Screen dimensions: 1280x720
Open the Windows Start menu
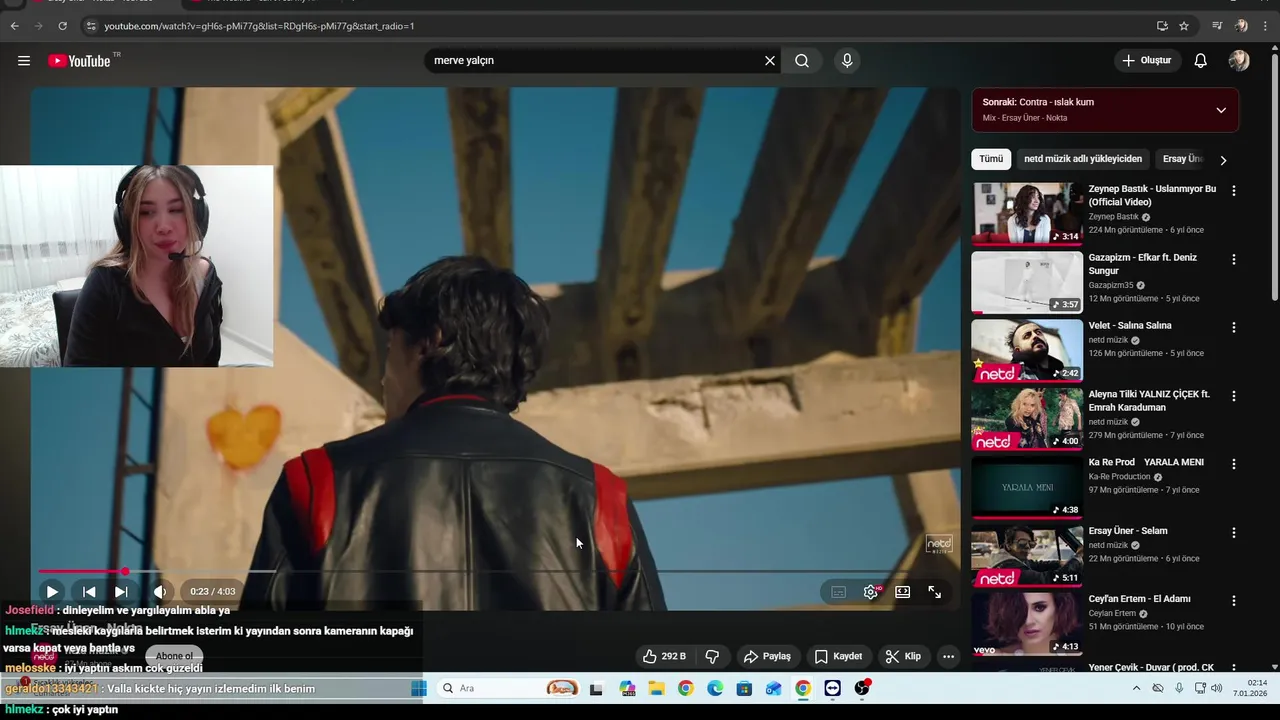[x=419, y=688]
